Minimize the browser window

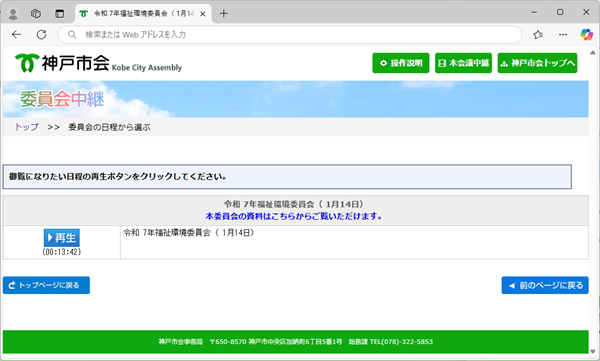click(534, 12)
